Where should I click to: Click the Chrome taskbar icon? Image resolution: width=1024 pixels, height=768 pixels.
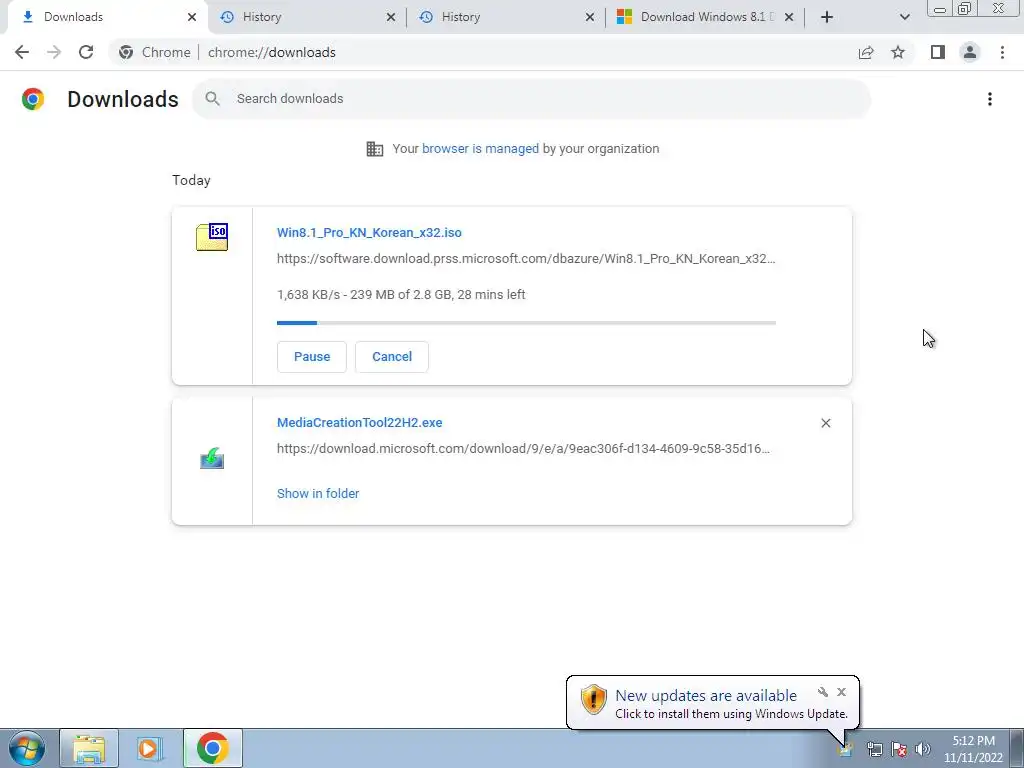coord(213,748)
